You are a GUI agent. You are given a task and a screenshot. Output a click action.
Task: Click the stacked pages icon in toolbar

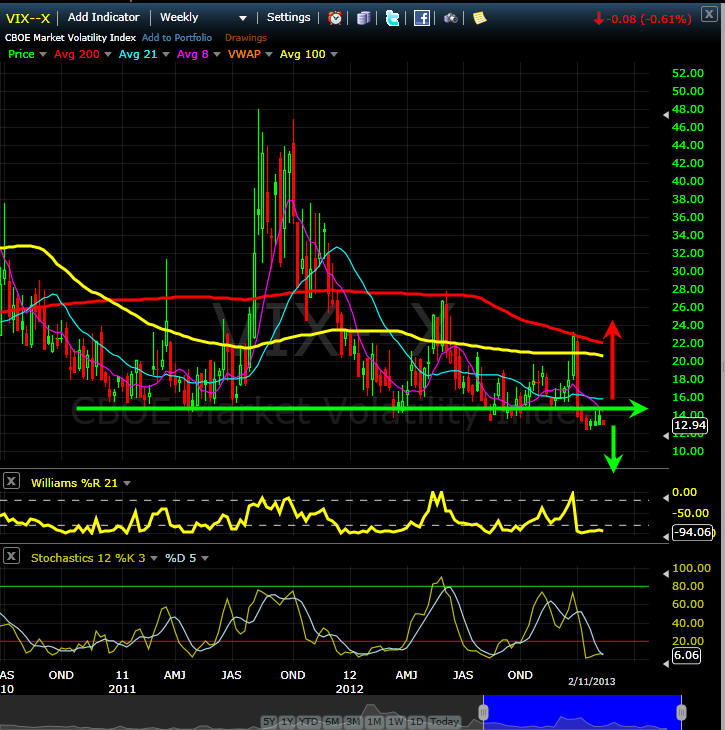pos(364,18)
